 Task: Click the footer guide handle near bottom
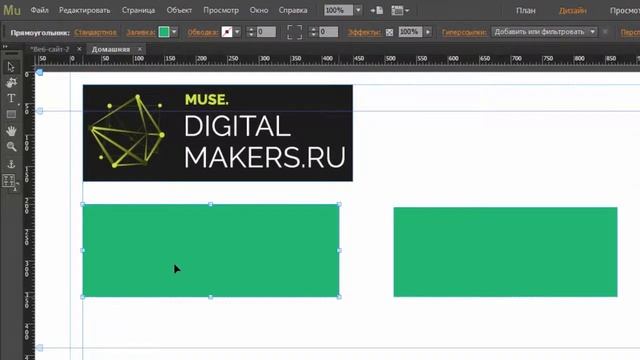(40, 348)
